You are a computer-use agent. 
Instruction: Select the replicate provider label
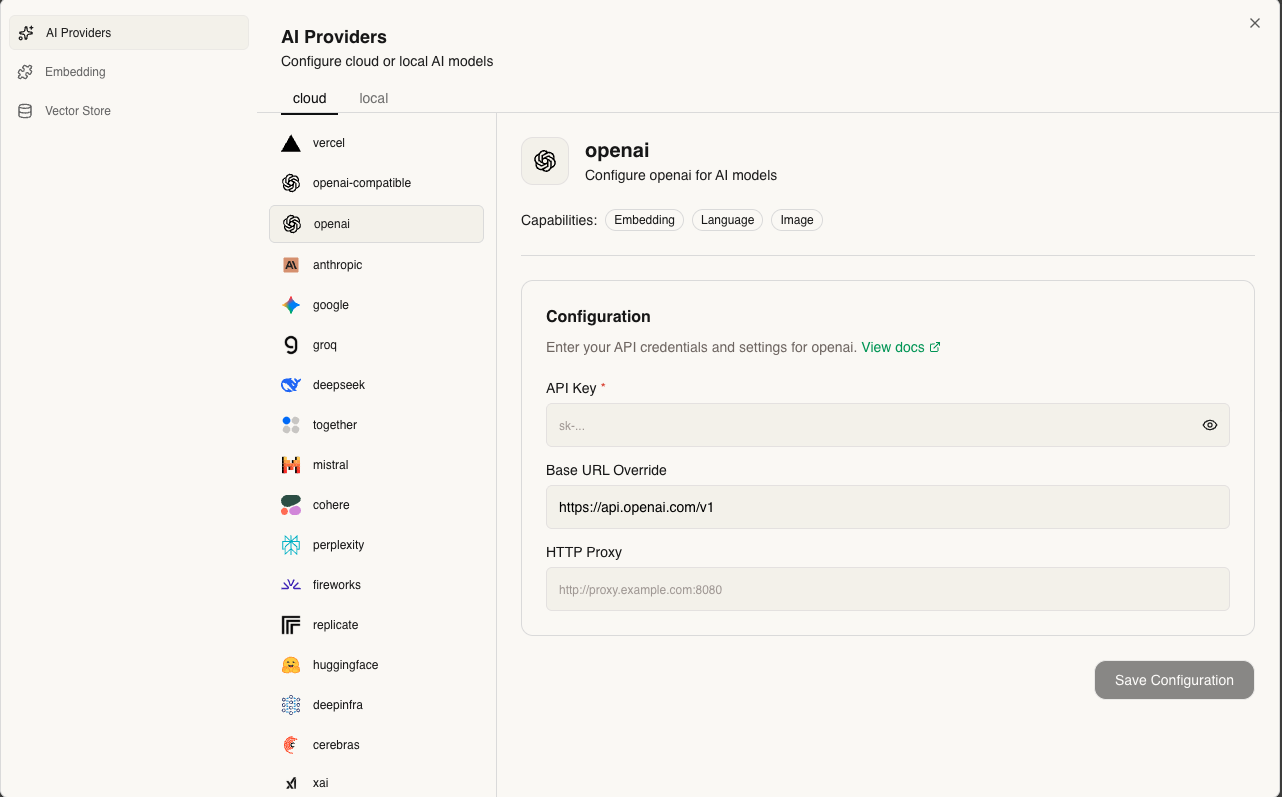pyautogui.click(x=336, y=625)
